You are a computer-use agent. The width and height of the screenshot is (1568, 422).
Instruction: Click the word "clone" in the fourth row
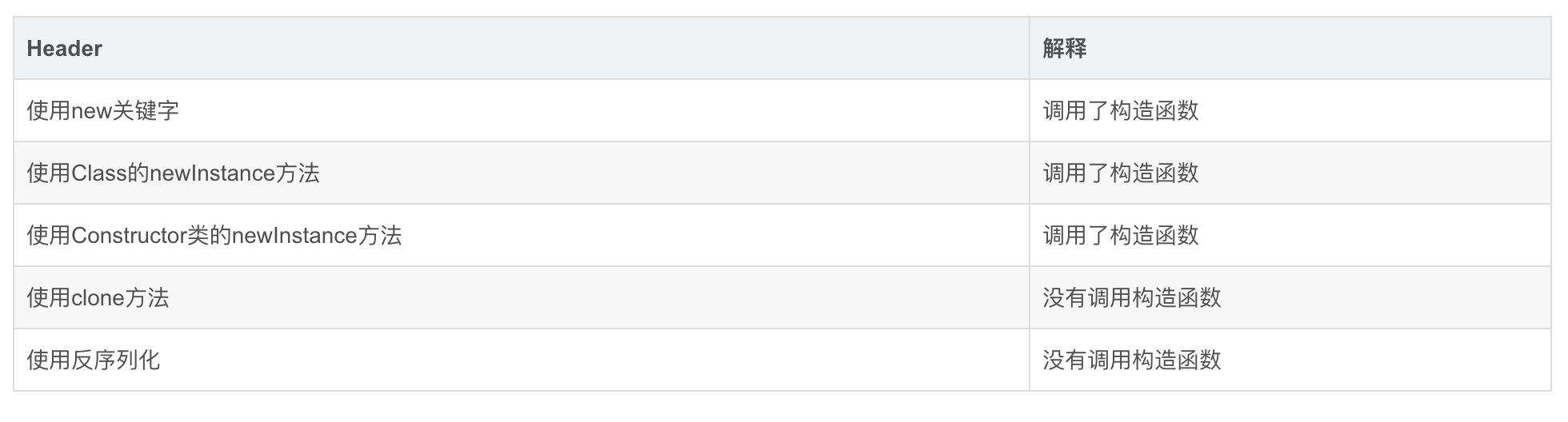point(98,298)
